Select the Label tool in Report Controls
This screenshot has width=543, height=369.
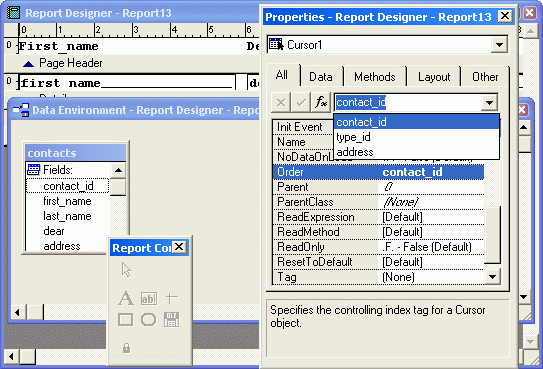[x=126, y=298]
